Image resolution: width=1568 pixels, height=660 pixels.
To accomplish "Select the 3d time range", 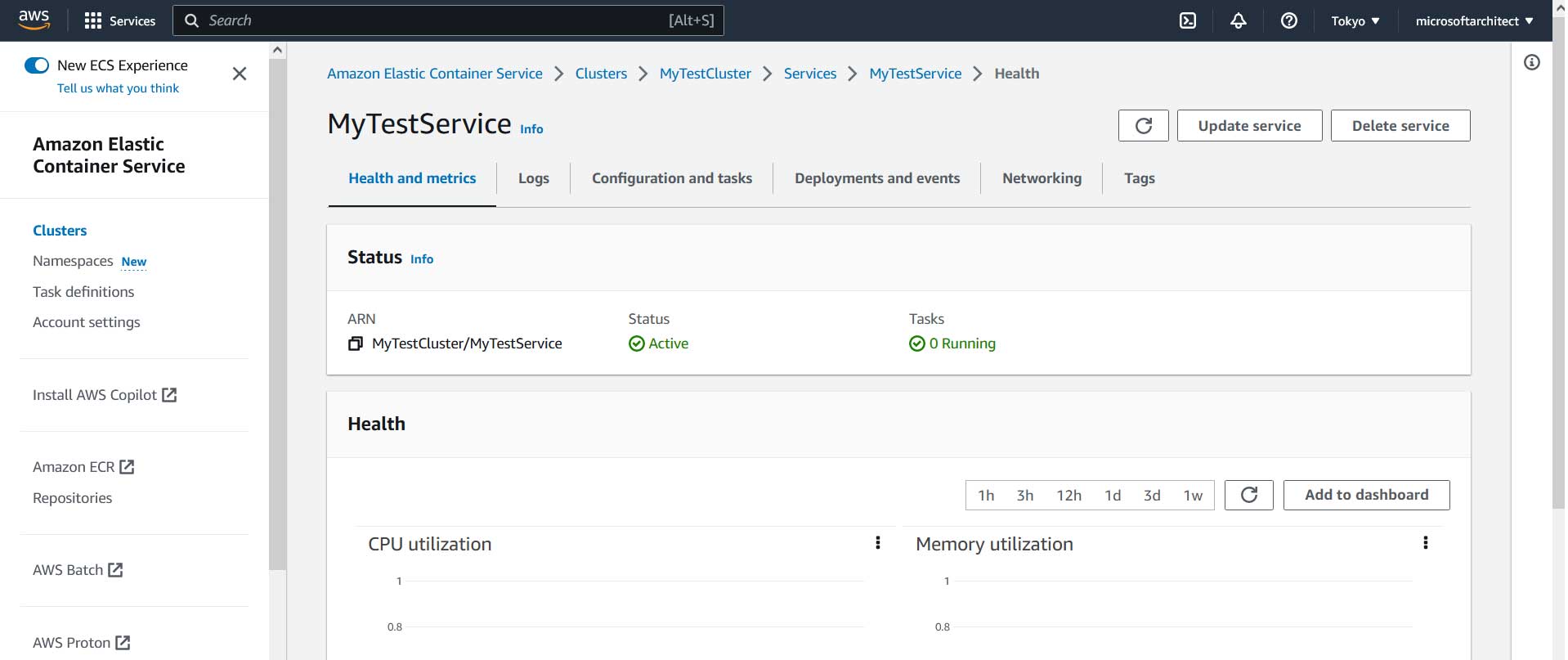I will tap(1152, 496).
